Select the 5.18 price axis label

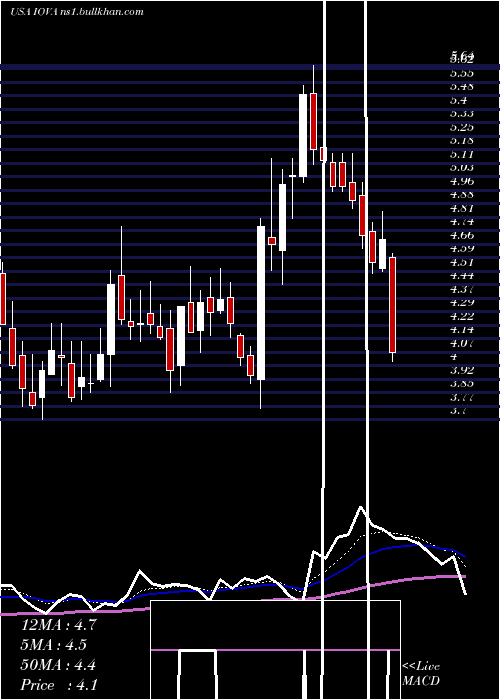(x=462, y=140)
